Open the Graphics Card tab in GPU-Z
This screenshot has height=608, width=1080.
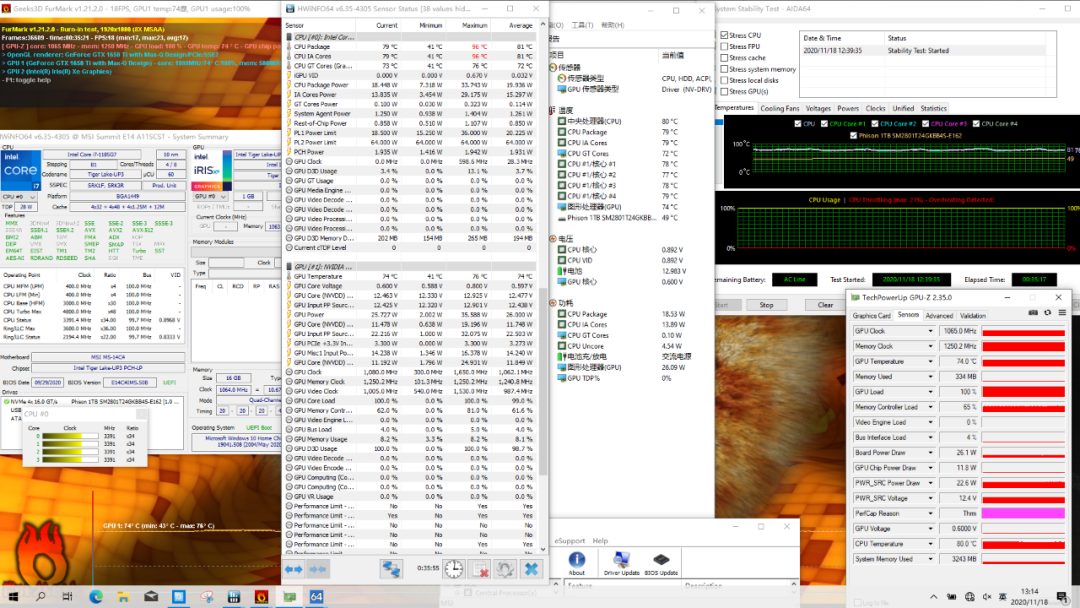click(871, 315)
